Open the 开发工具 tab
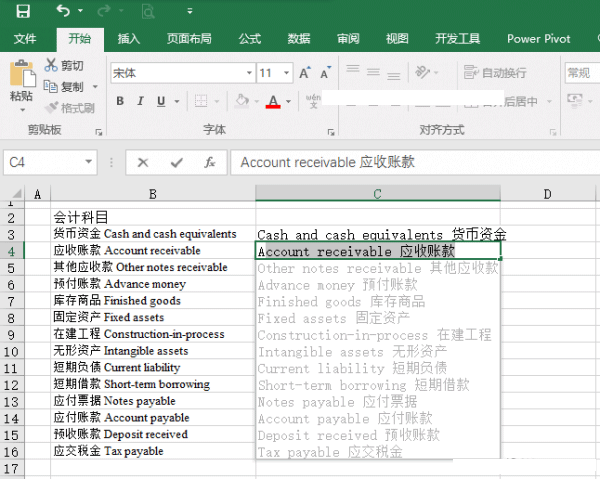This screenshot has height=479, width=600. click(457, 39)
